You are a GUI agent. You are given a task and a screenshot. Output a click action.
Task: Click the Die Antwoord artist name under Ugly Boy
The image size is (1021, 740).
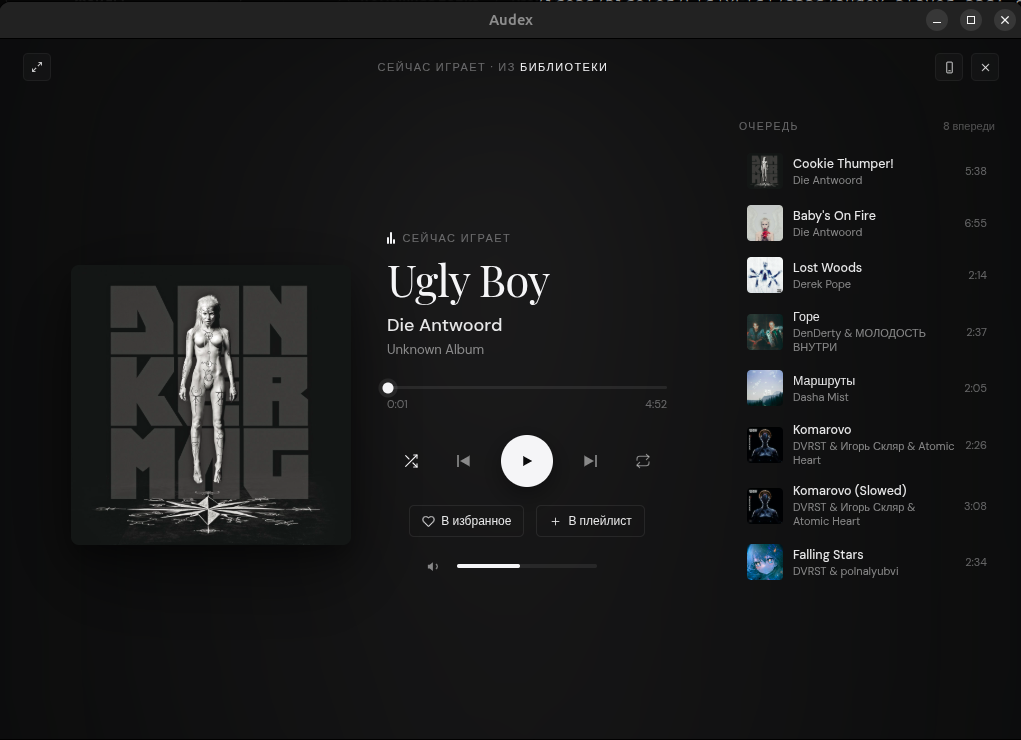pos(445,325)
